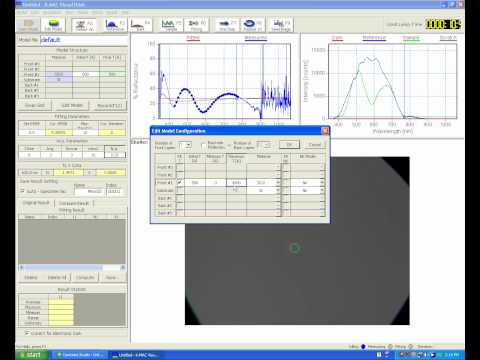Click the last toolbar icon with chart

pos(281,25)
